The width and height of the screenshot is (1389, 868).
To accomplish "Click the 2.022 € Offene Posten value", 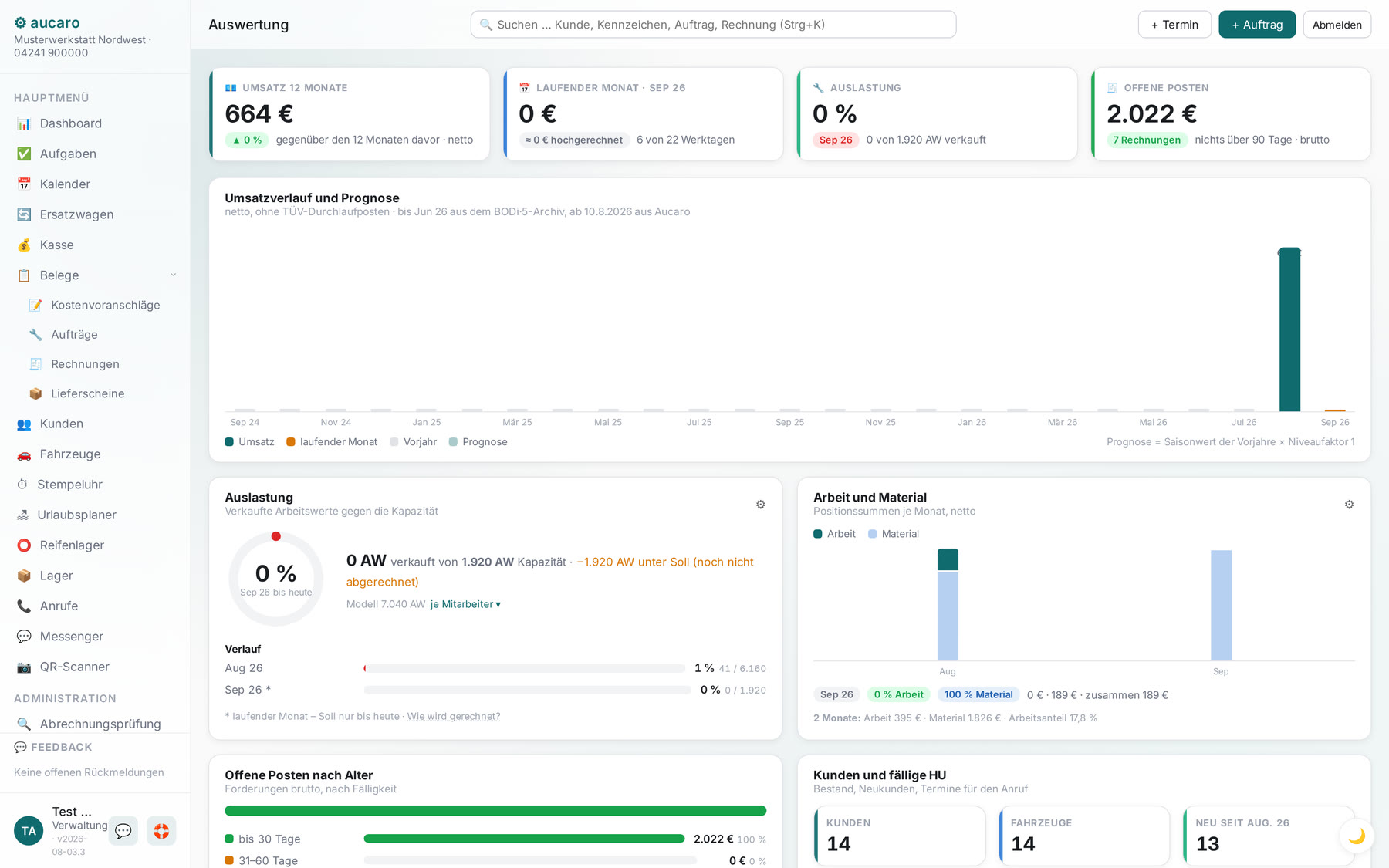I will point(1151,114).
